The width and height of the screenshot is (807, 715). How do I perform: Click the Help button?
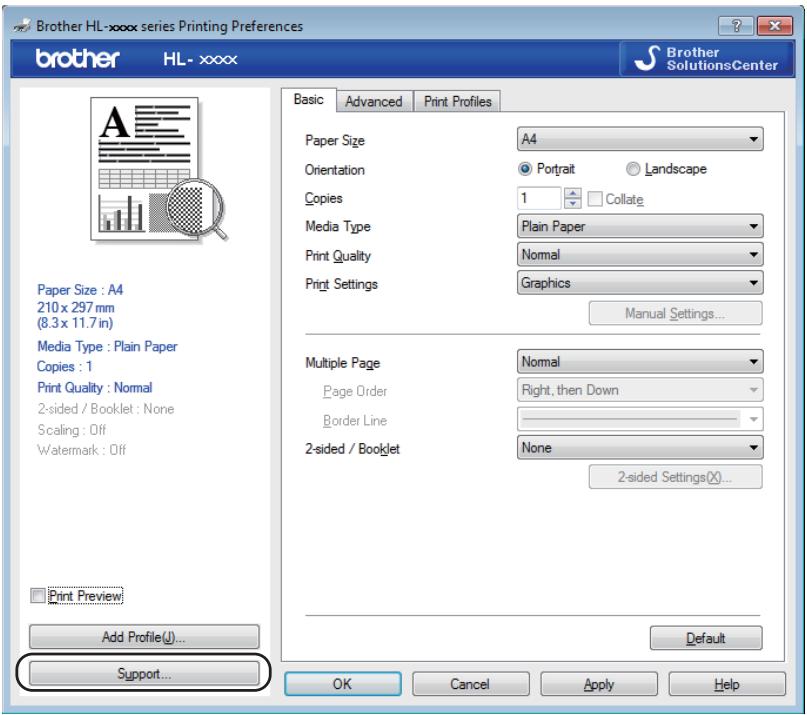point(727,684)
